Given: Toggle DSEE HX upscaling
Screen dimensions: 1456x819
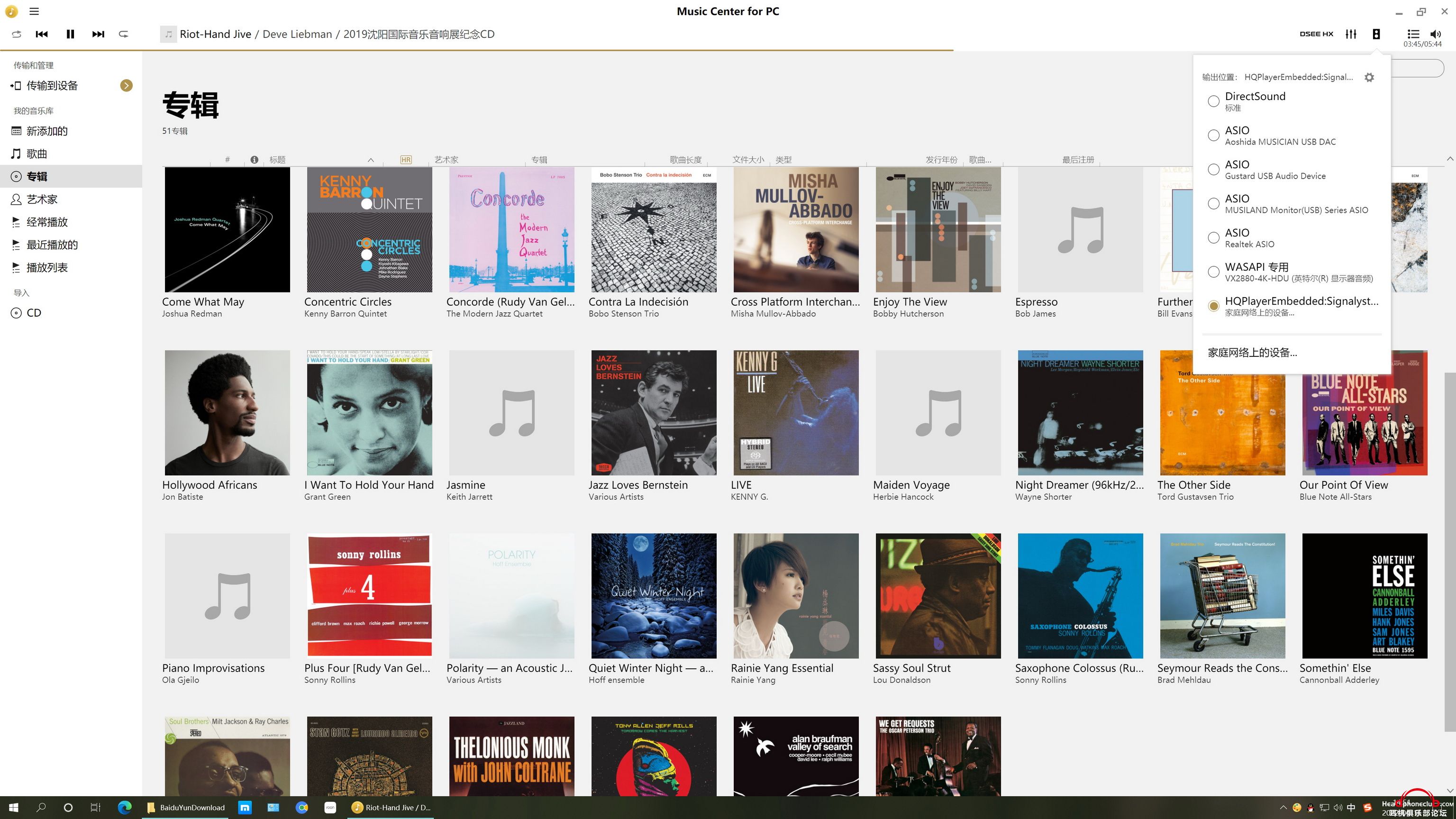Looking at the screenshot, I should coord(1316,34).
